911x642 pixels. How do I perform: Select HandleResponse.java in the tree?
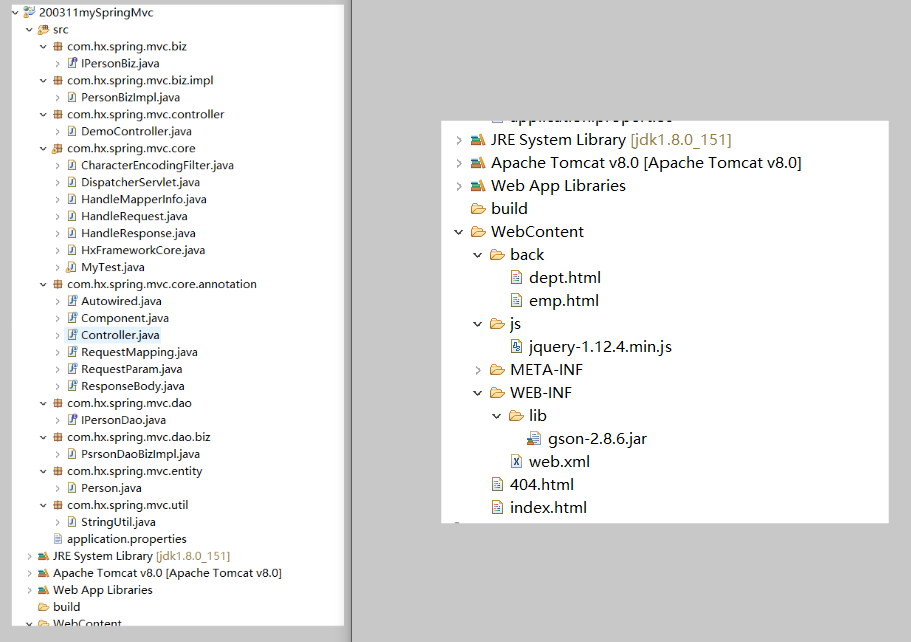[138, 234]
